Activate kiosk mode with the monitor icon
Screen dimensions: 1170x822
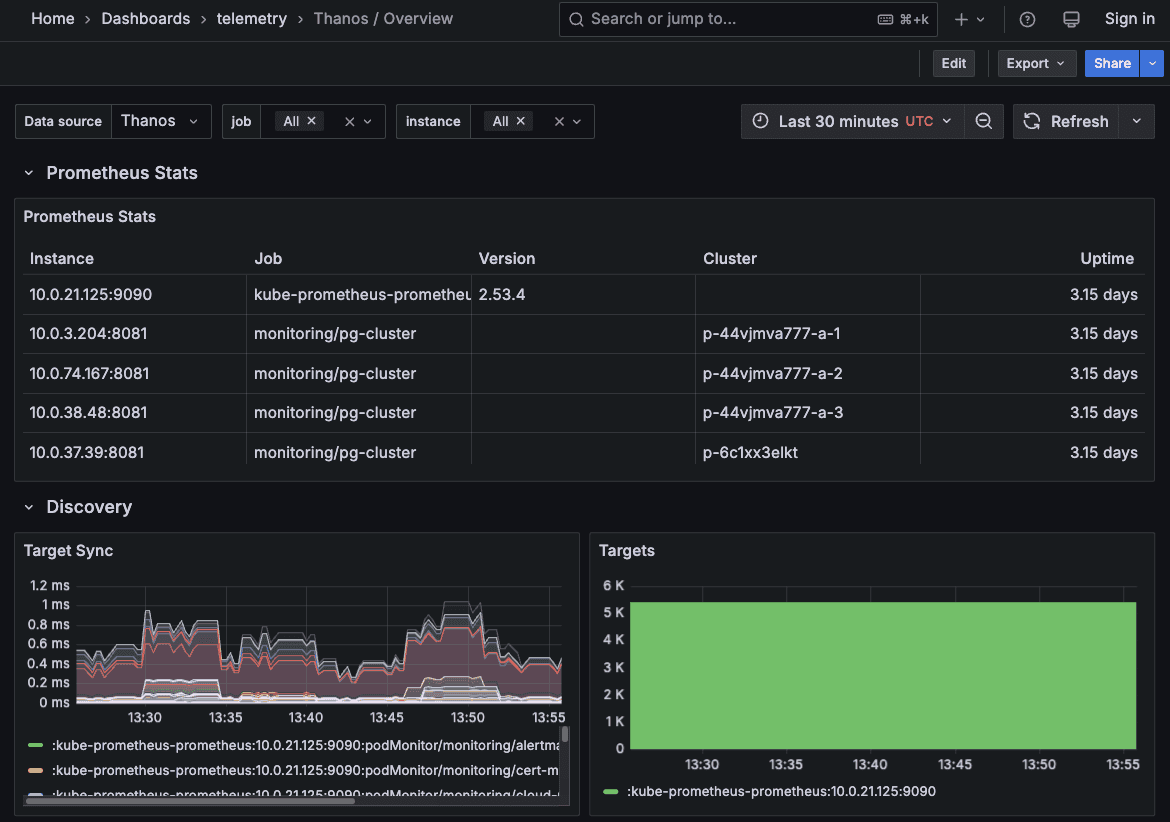(x=1071, y=19)
